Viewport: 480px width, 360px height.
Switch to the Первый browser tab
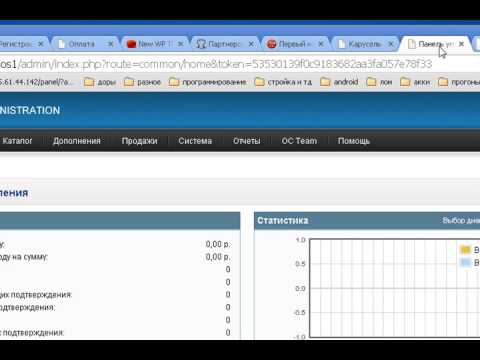click(x=295, y=44)
